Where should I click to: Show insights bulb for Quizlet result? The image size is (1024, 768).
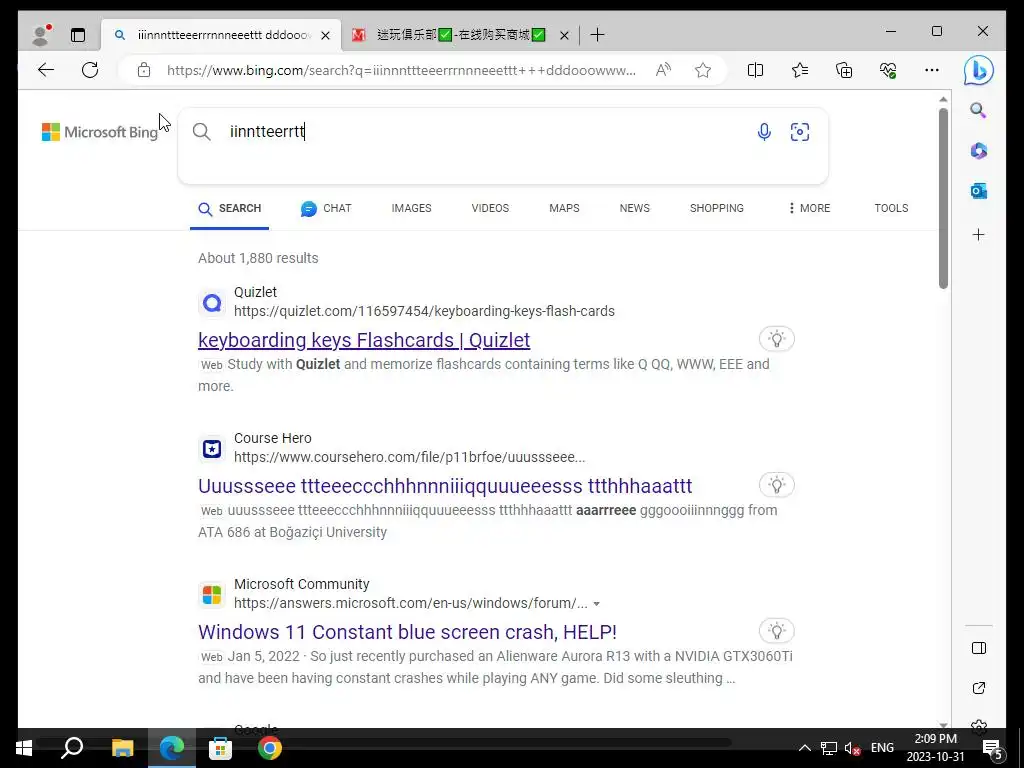(776, 339)
